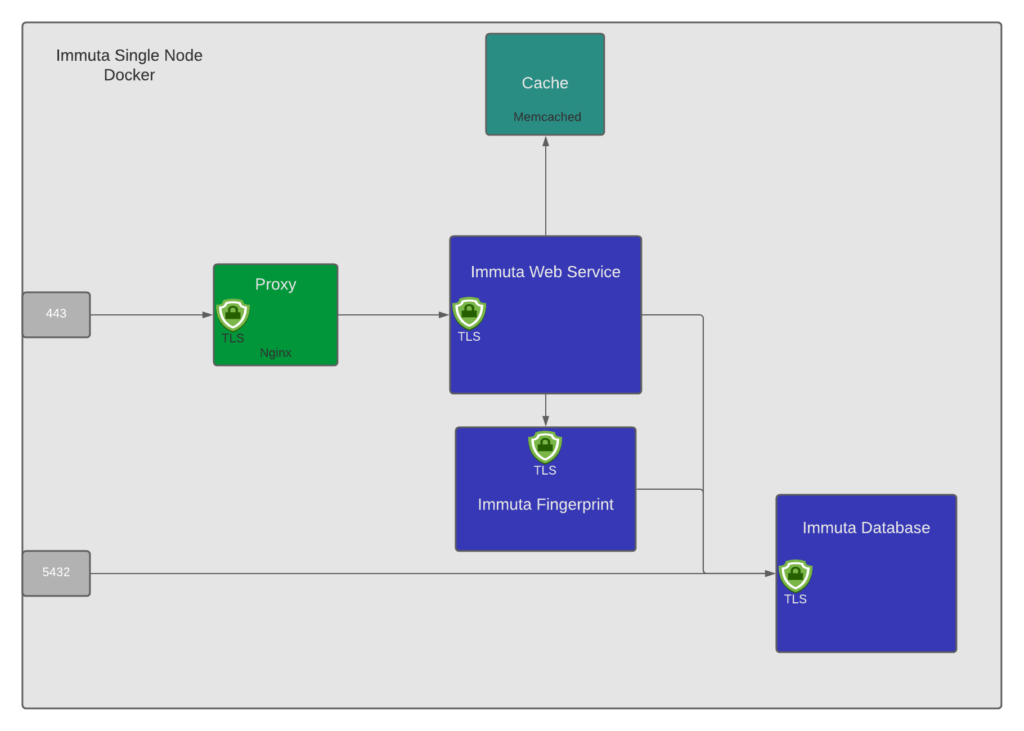Image resolution: width=1024 pixels, height=731 pixels.
Task: Click the TLS shield icon in Immuta Web Service
Action: [469, 313]
